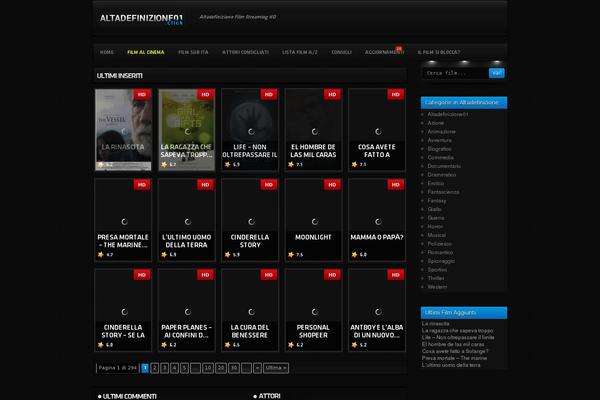Click the next page » arrow
Screen dimensions: 600x400
click(258, 368)
